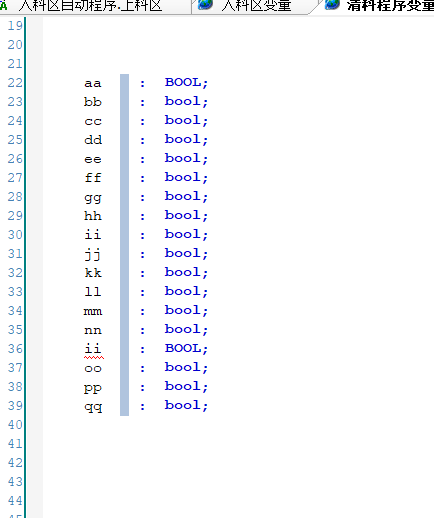Image resolution: width=434 pixels, height=518 pixels.
Task: Click the highlighted column selection beside kk
Action: click(124, 273)
